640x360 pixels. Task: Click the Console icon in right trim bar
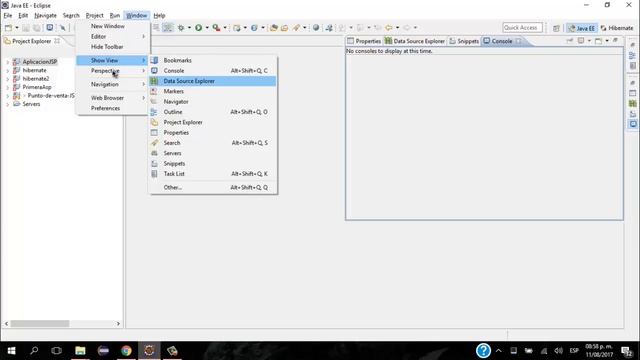point(632,124)
